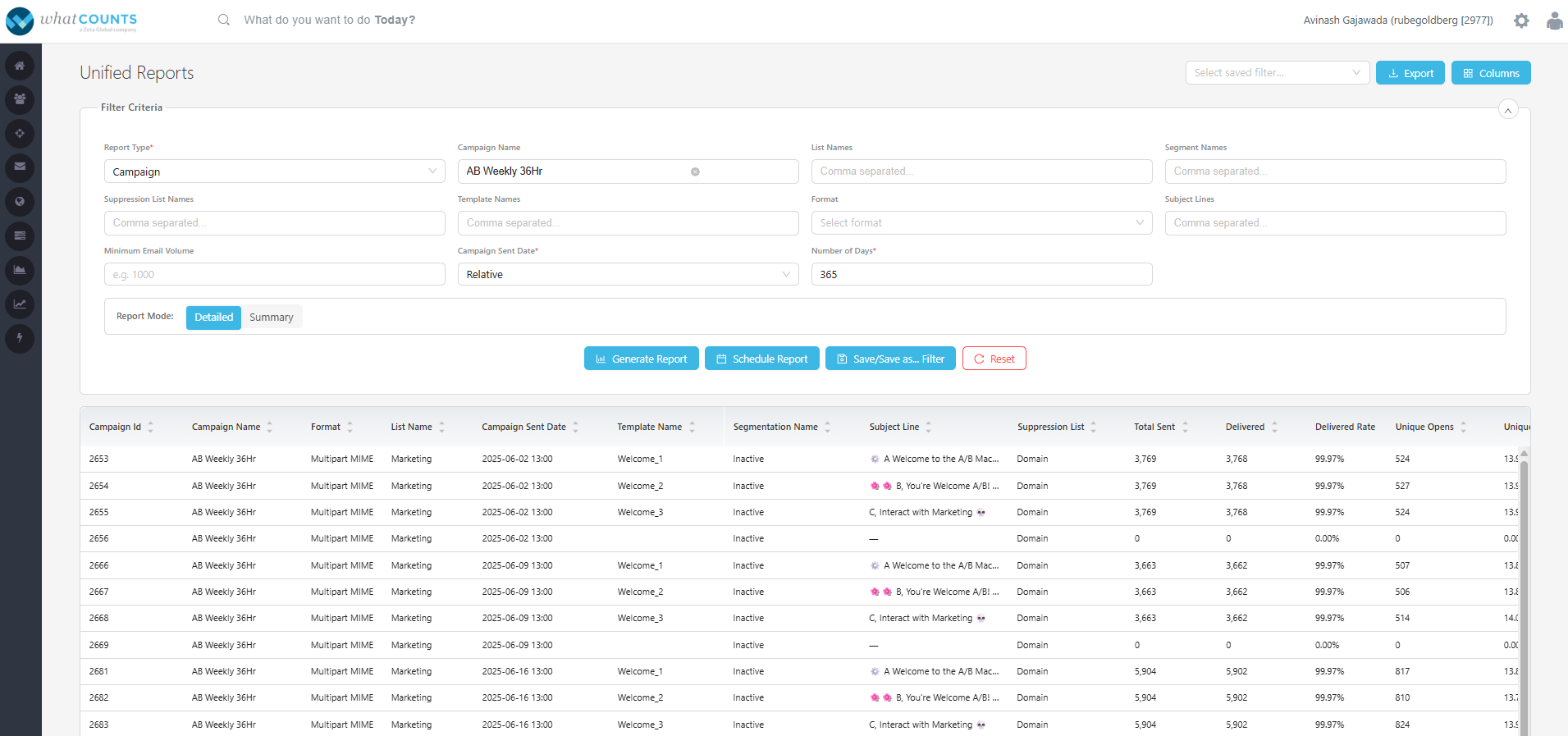Viewport: 1568px width, 736px height.
Task: Click the Schedule Report button
Action: click(x=762, y=359)
